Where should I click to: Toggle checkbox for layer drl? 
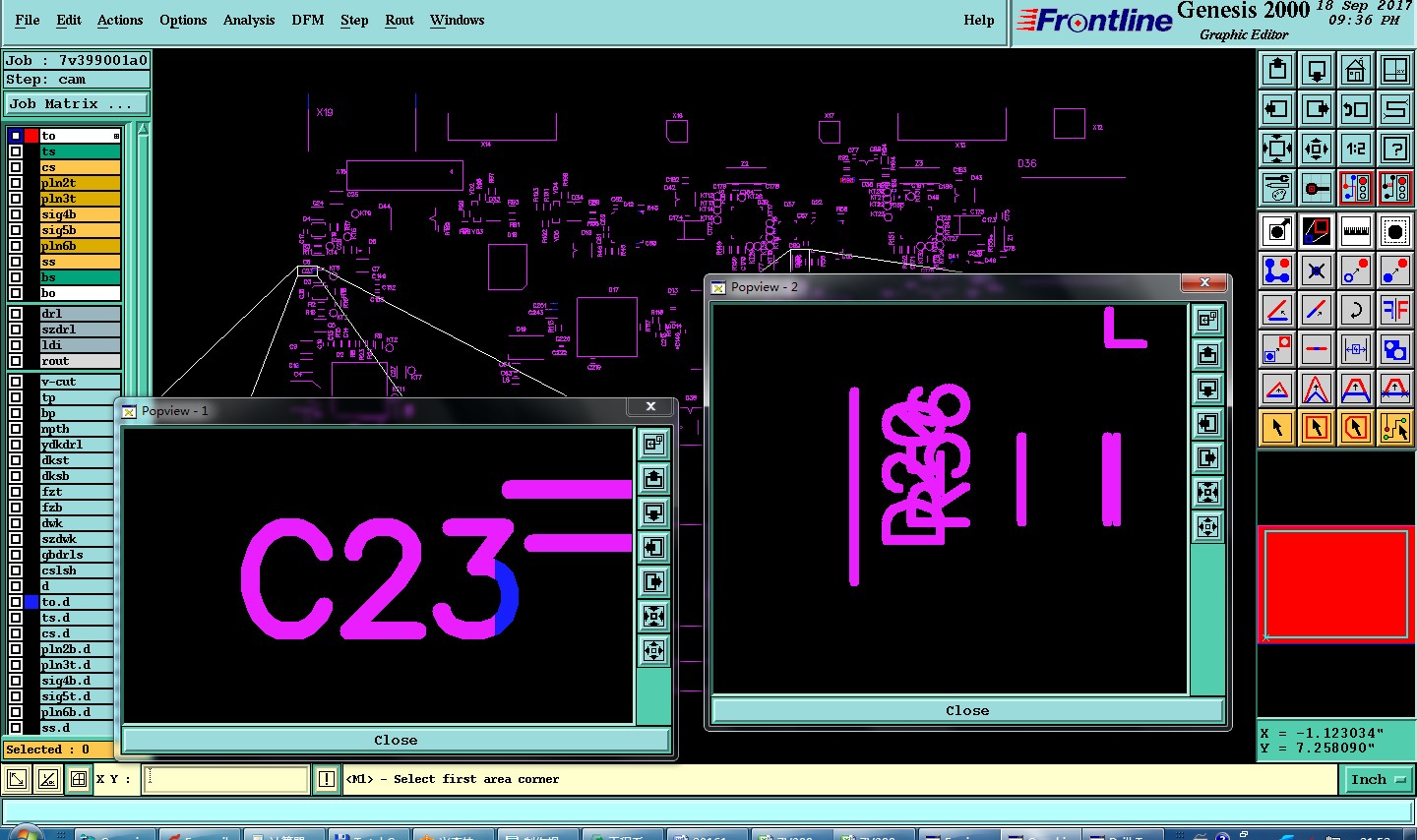tap(16, 314)
